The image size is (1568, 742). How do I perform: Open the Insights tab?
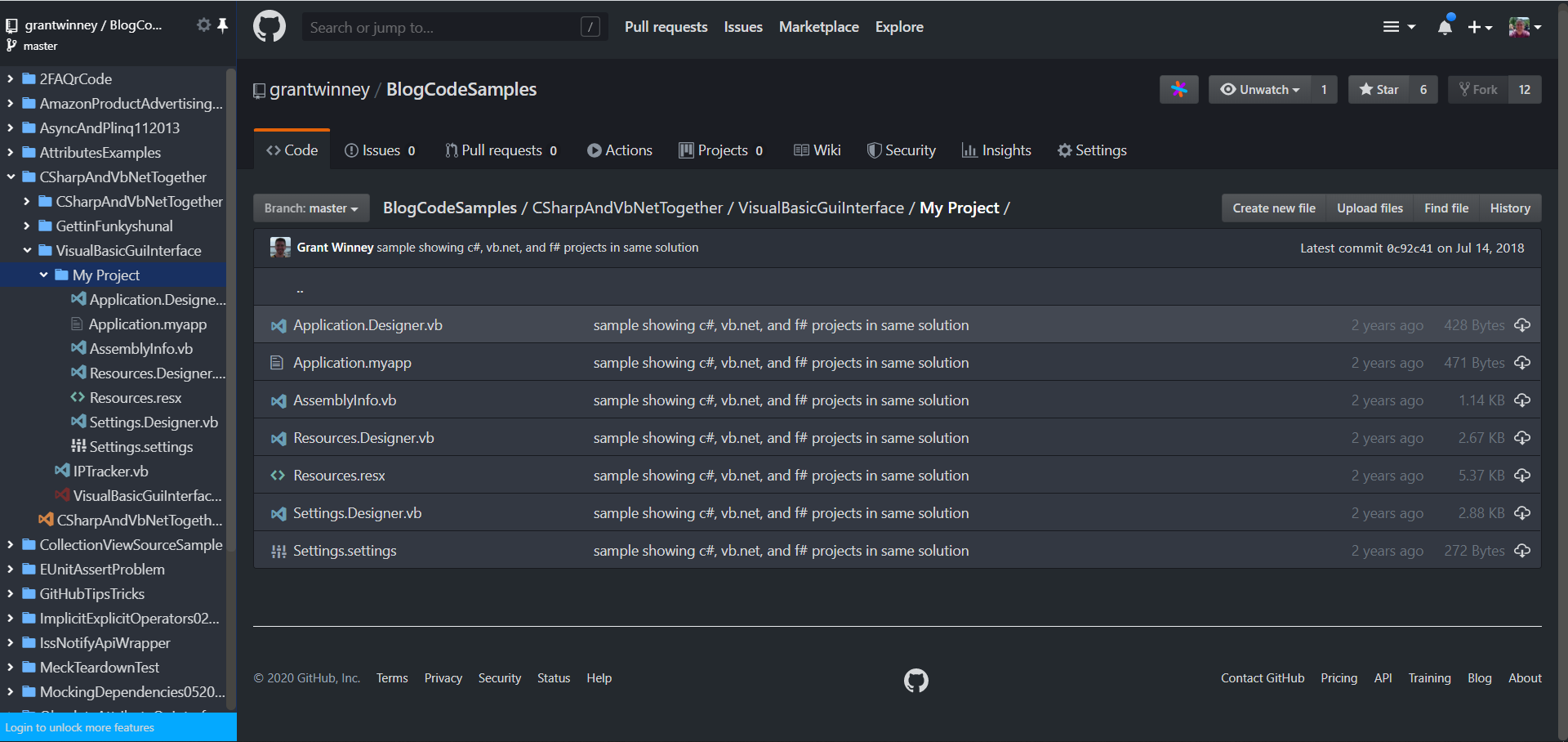996,150
